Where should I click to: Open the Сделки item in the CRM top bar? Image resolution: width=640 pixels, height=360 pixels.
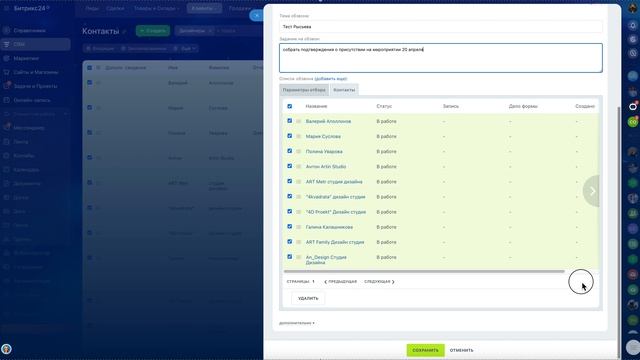(115, 8)
